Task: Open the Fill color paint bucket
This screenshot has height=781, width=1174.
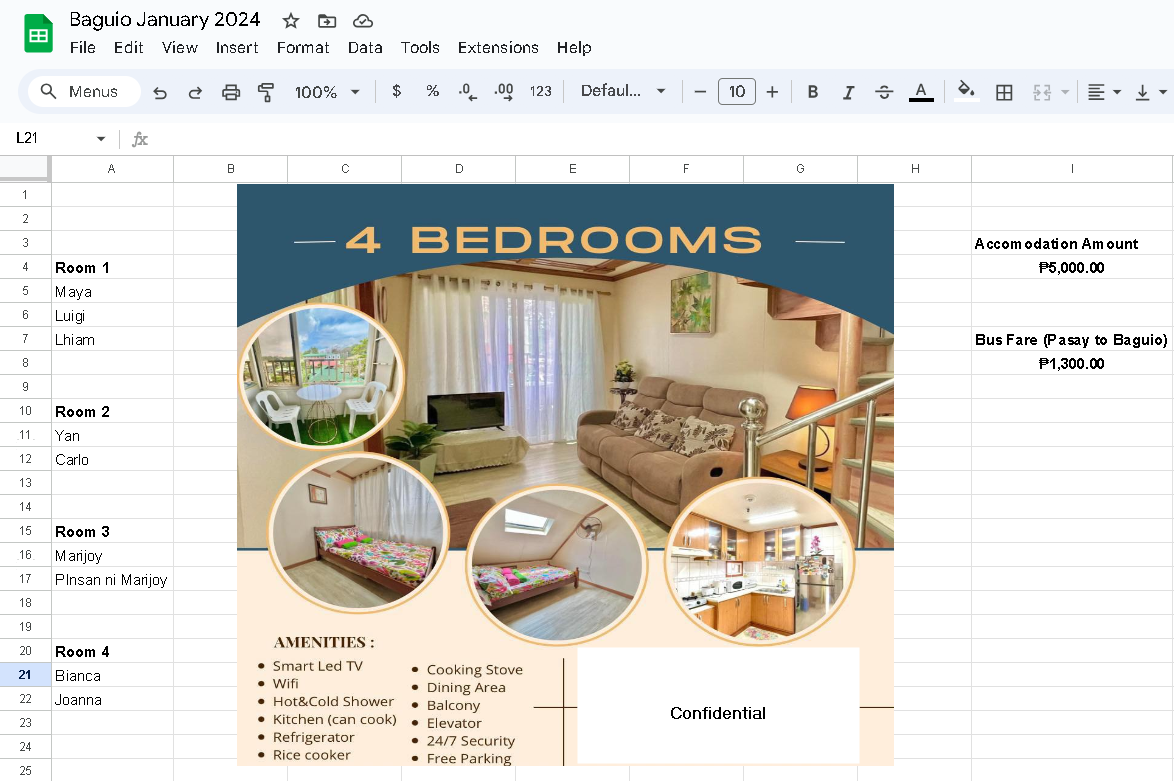Action: pyautogui.click(x=966, y=91)
